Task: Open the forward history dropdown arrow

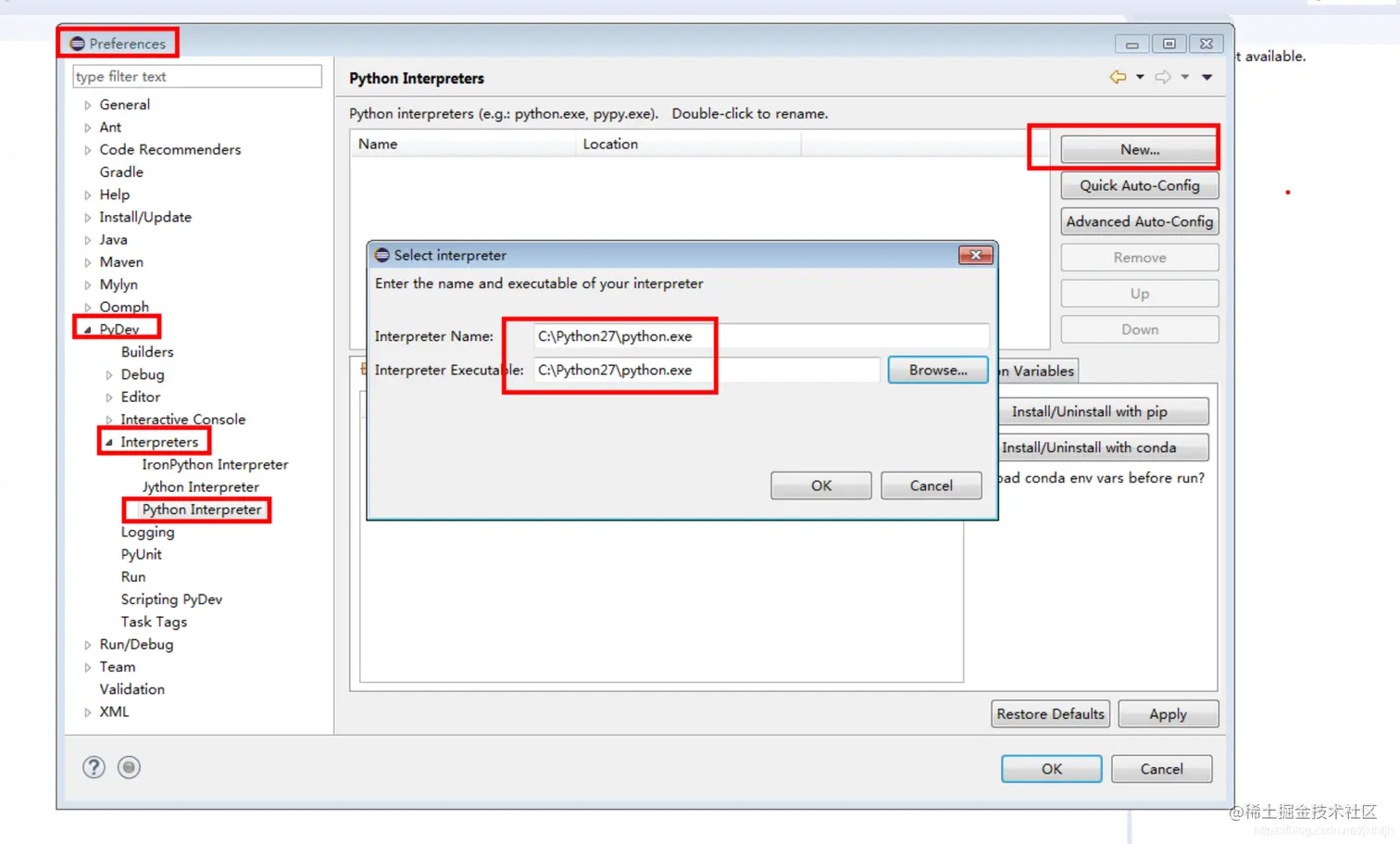Action: [1185, 77]
